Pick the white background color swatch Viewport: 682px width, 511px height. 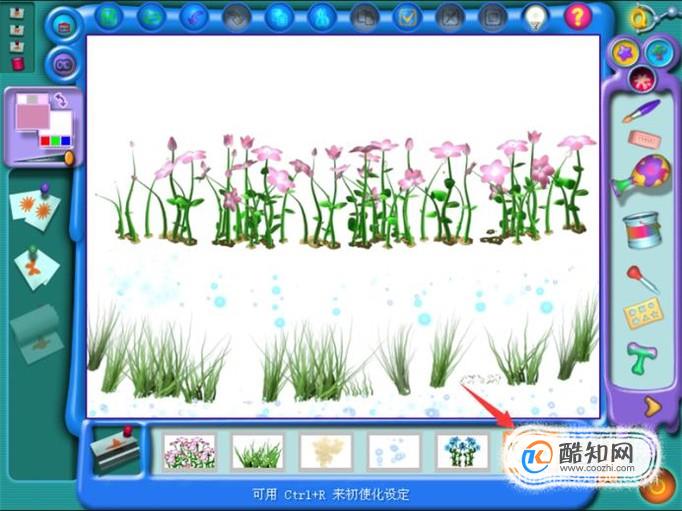[x=61, y=124]
